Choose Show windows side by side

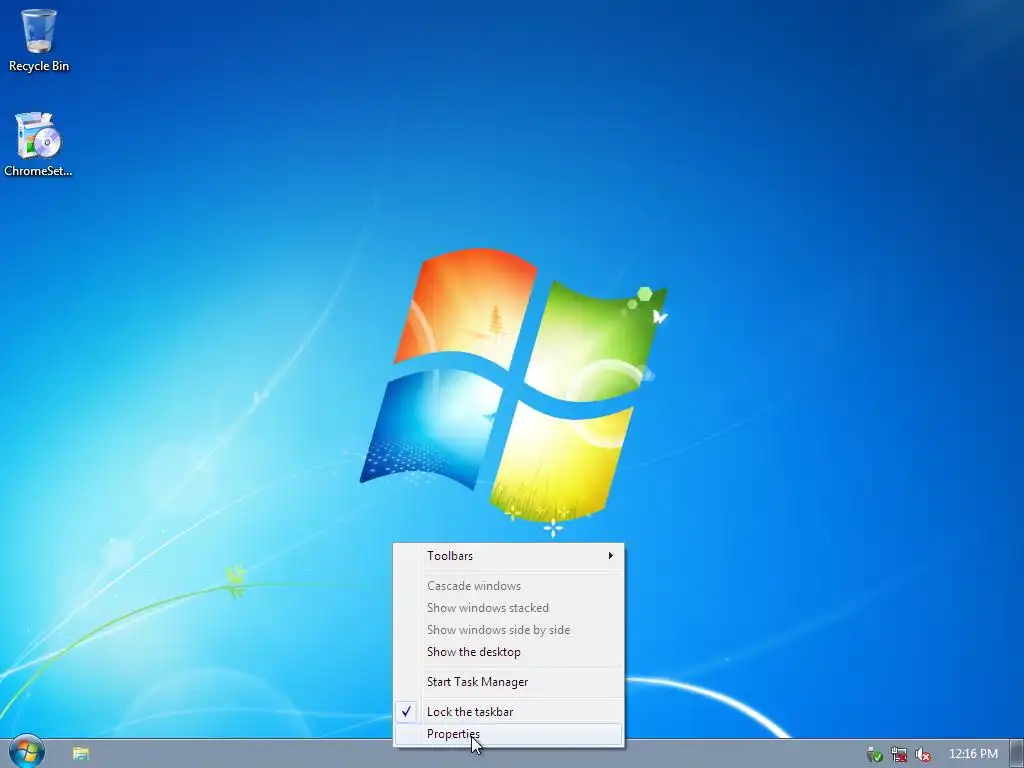coord(508,630)
